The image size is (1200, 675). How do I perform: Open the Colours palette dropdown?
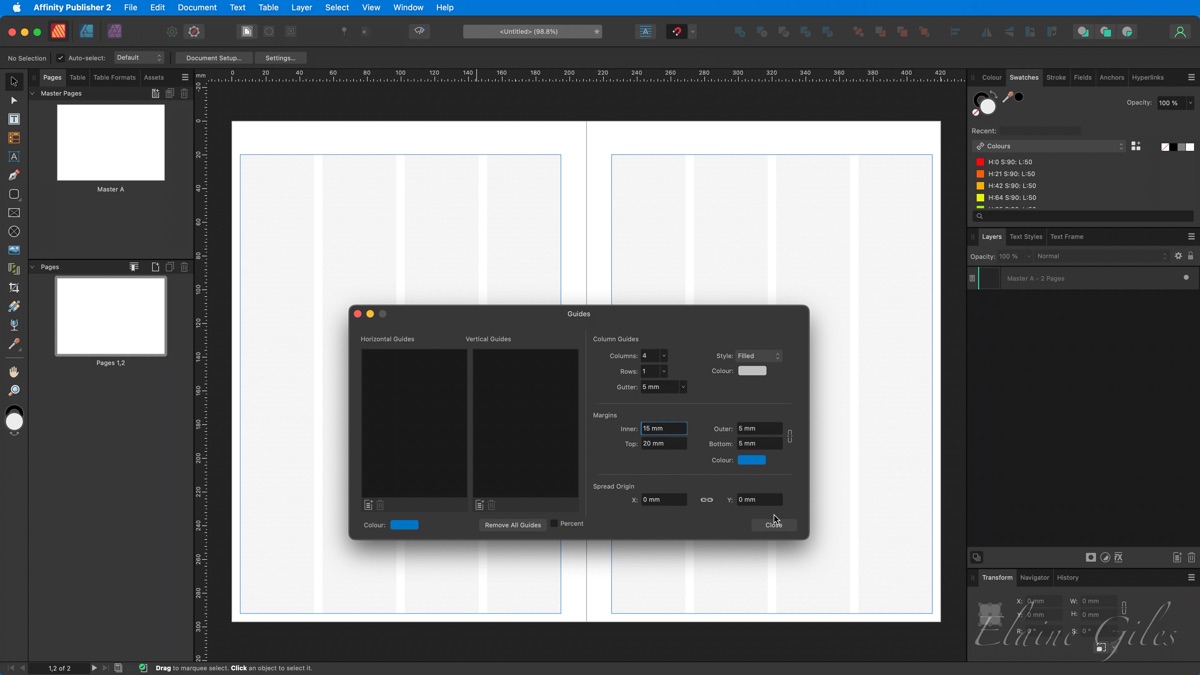click(1049, 146)
